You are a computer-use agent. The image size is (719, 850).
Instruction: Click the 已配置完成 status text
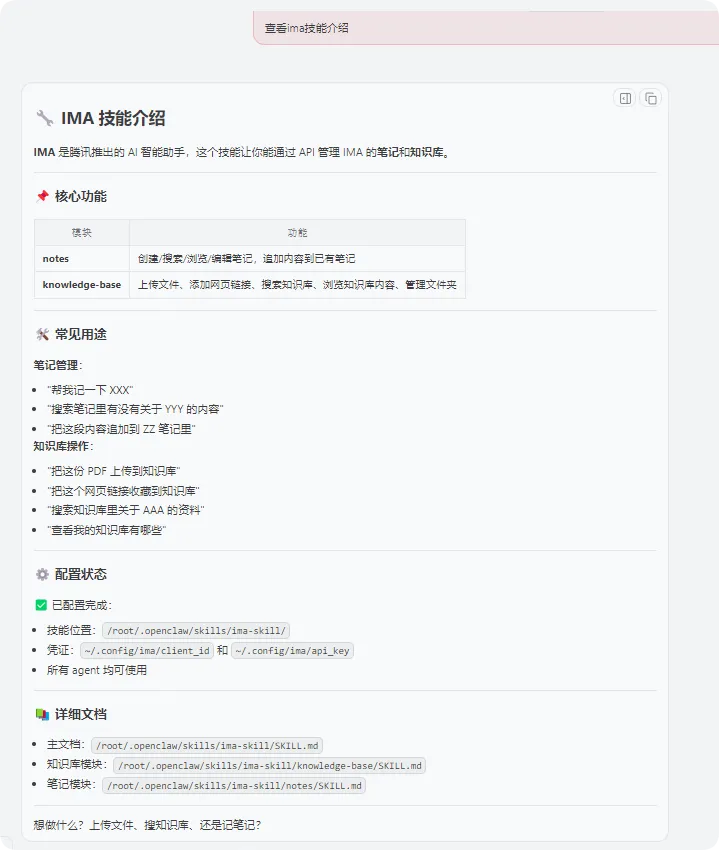coord(82,605)
